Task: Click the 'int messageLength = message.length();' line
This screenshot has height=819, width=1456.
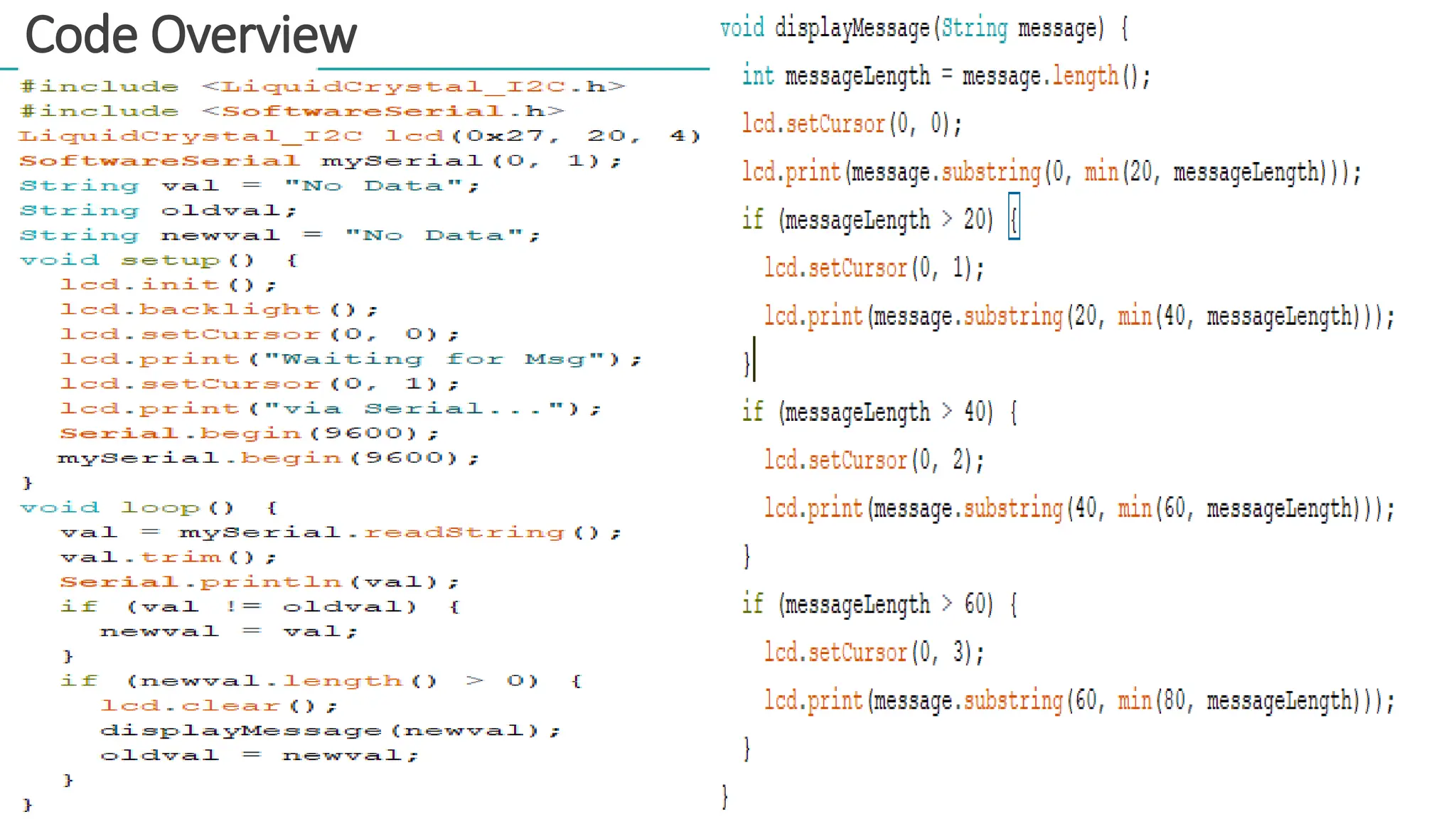Action: click(x=946, y=76)
